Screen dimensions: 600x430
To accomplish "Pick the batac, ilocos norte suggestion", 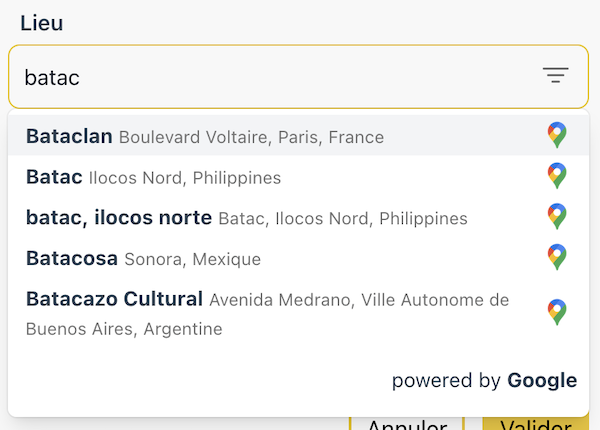I will tap(298, 217).
